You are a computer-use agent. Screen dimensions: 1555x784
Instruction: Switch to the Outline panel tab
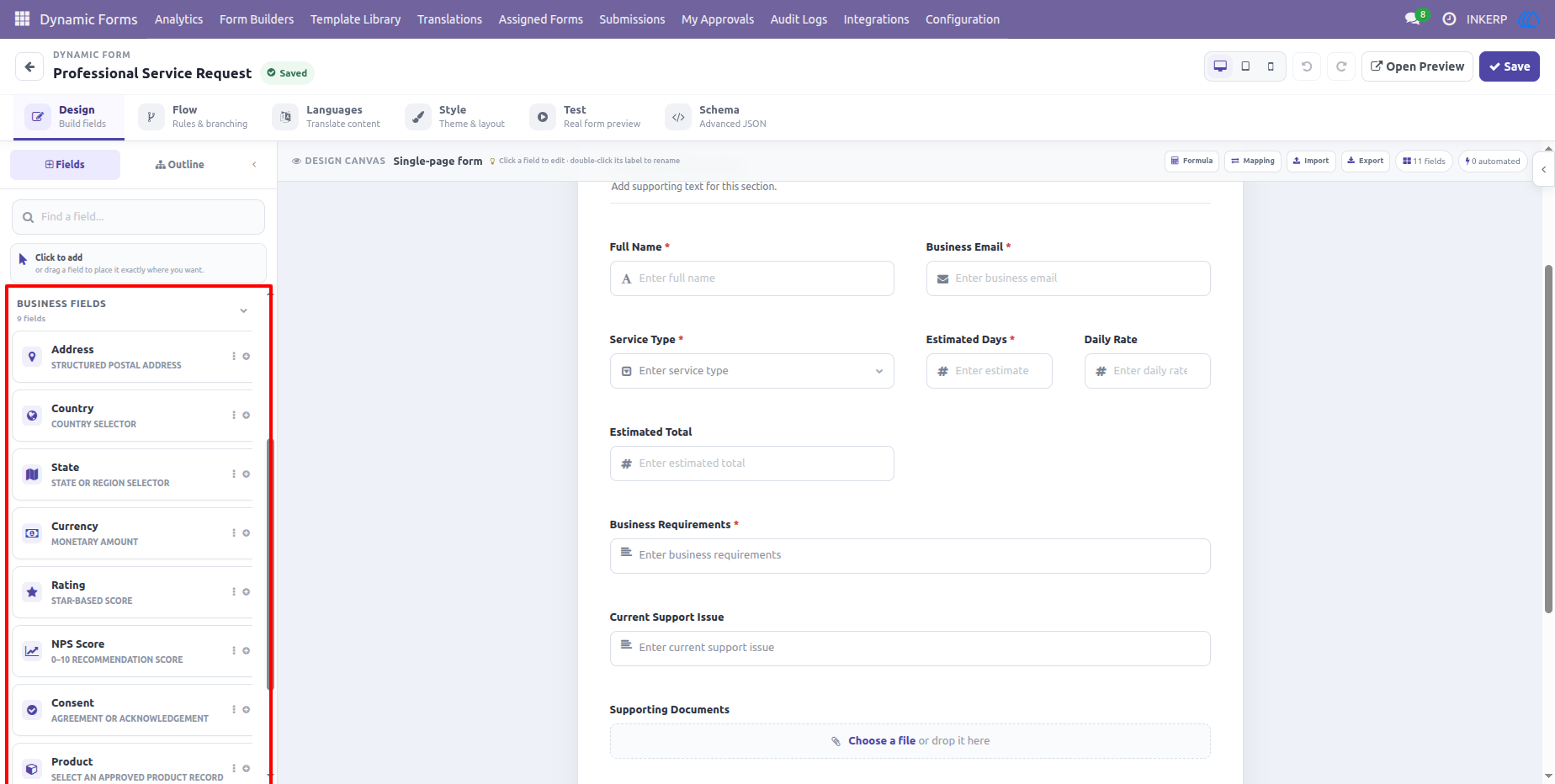[179, 165]
